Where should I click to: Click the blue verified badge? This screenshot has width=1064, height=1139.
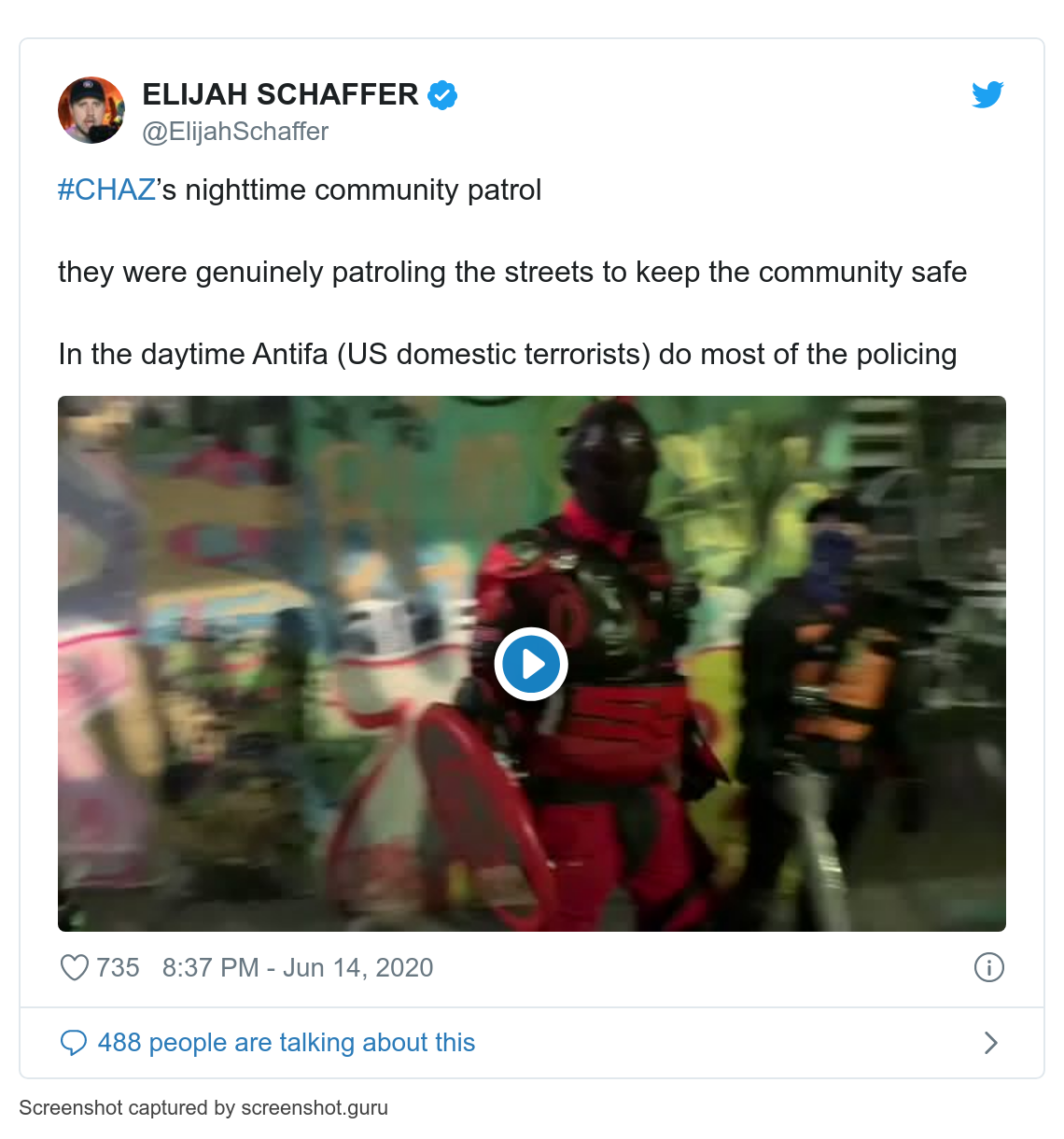[x=442, y=95]
